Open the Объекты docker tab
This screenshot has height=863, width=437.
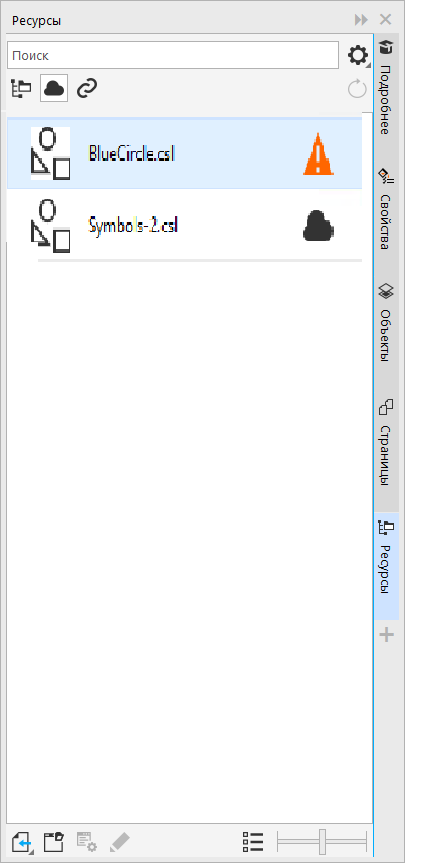coord(386,323)
